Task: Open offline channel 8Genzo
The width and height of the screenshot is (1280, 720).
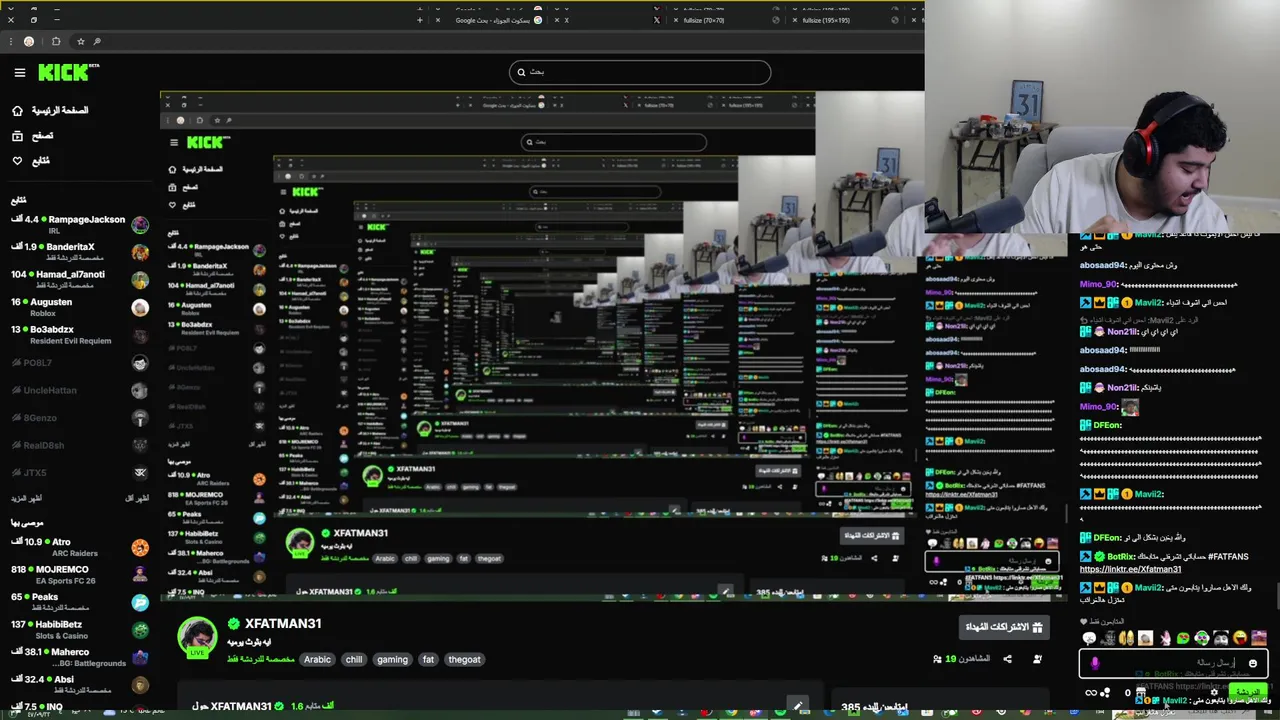Action: click(x=78, y=418)
